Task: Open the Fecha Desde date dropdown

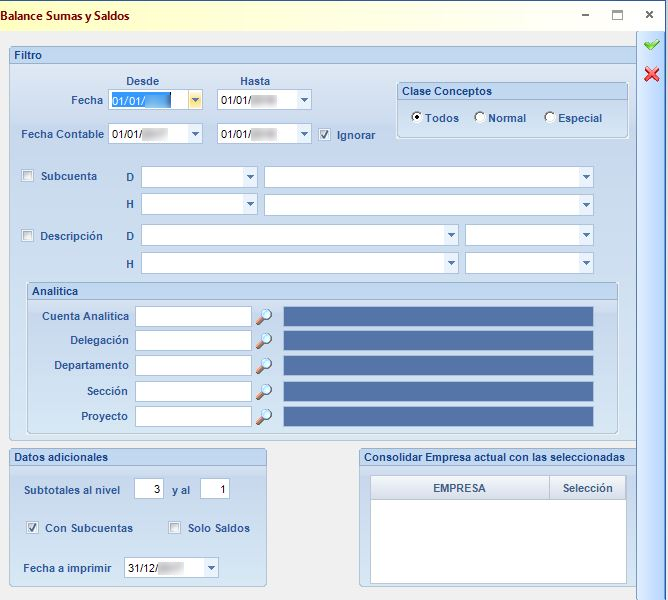Action: [x=195, y=100]
